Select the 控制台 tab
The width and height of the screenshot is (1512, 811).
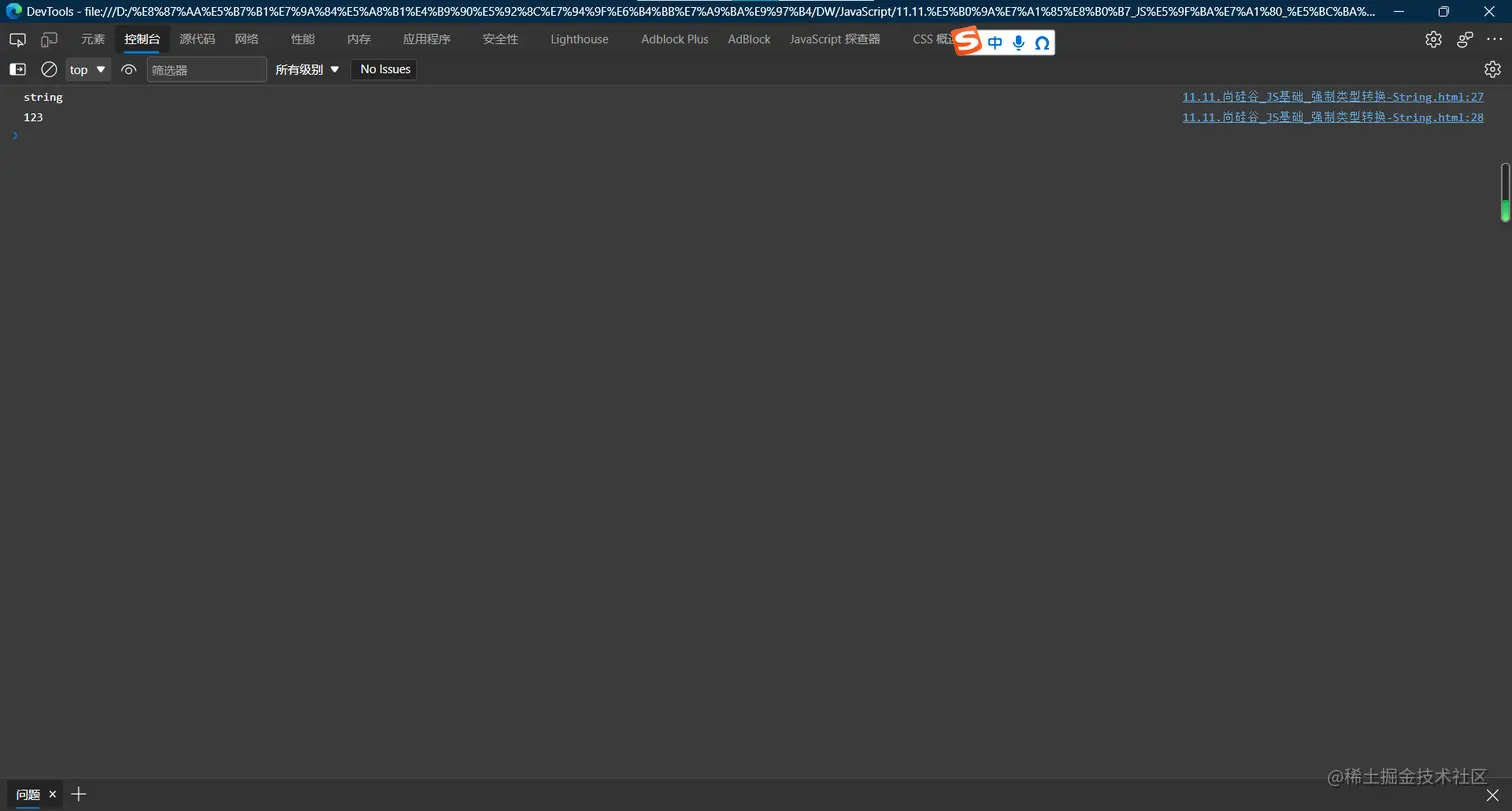(x=142, y=39)
